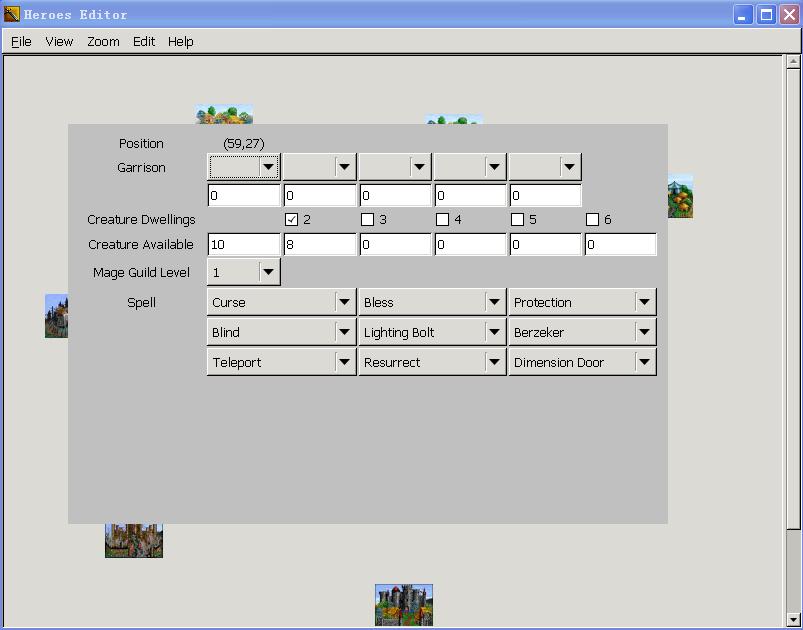Open the File menu
The width and height of the screenshot is (803, 630).
pos(22,41)
